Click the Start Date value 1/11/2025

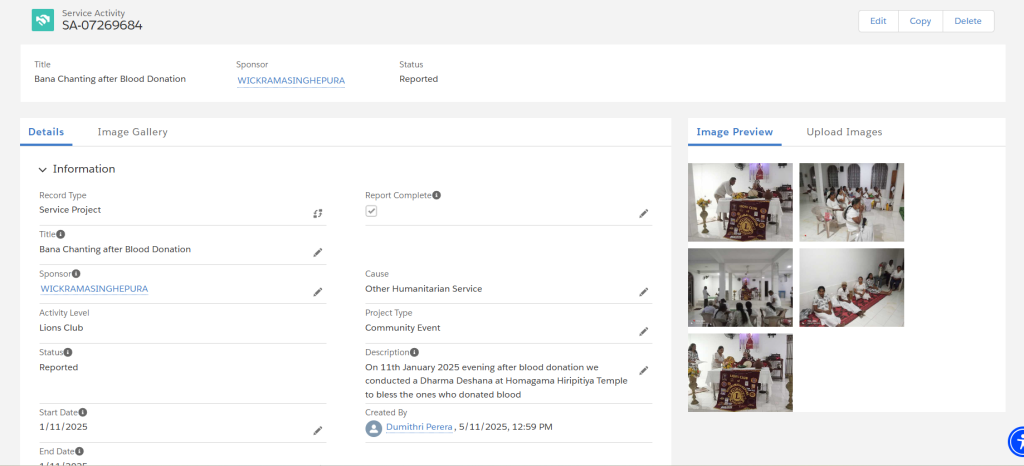(x=63, y=427)
